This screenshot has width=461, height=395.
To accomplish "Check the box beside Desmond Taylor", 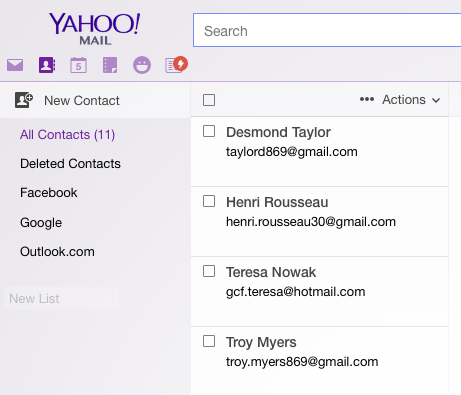I will (x=209, y=131).
